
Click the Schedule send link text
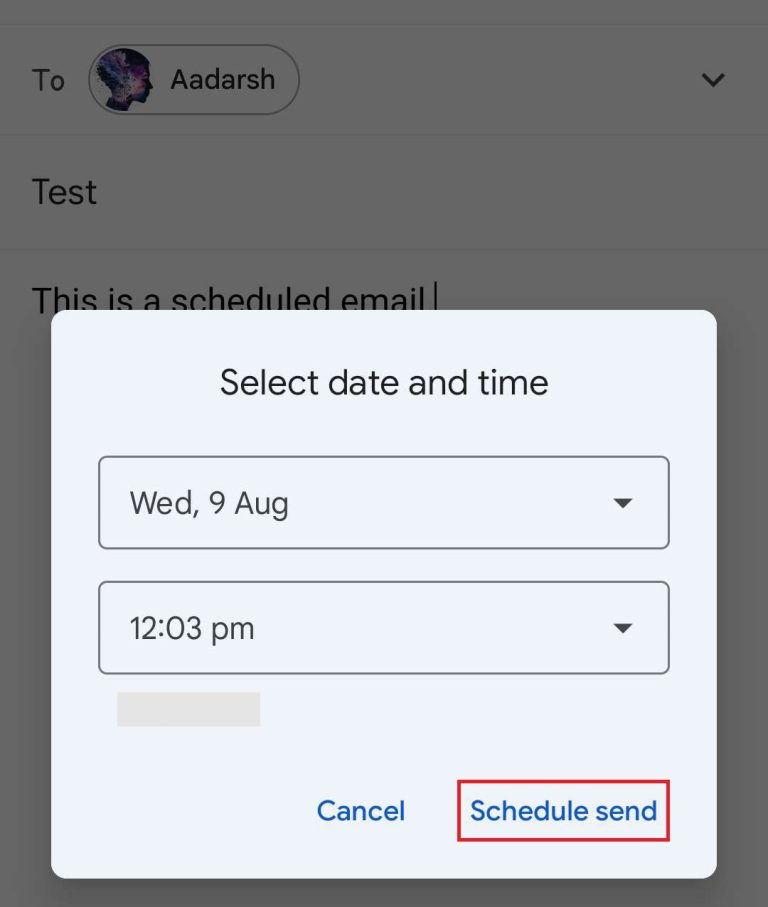coord(563,811)
